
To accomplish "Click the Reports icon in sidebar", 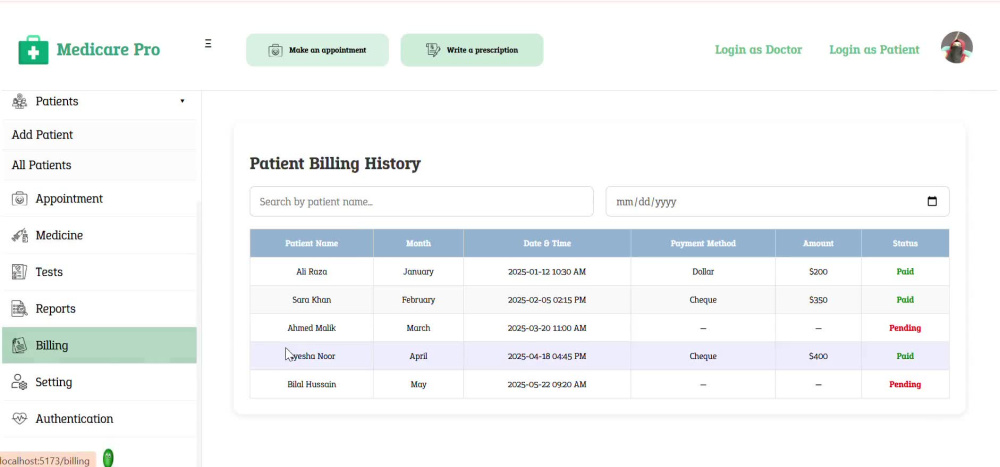I will point(20,309).
